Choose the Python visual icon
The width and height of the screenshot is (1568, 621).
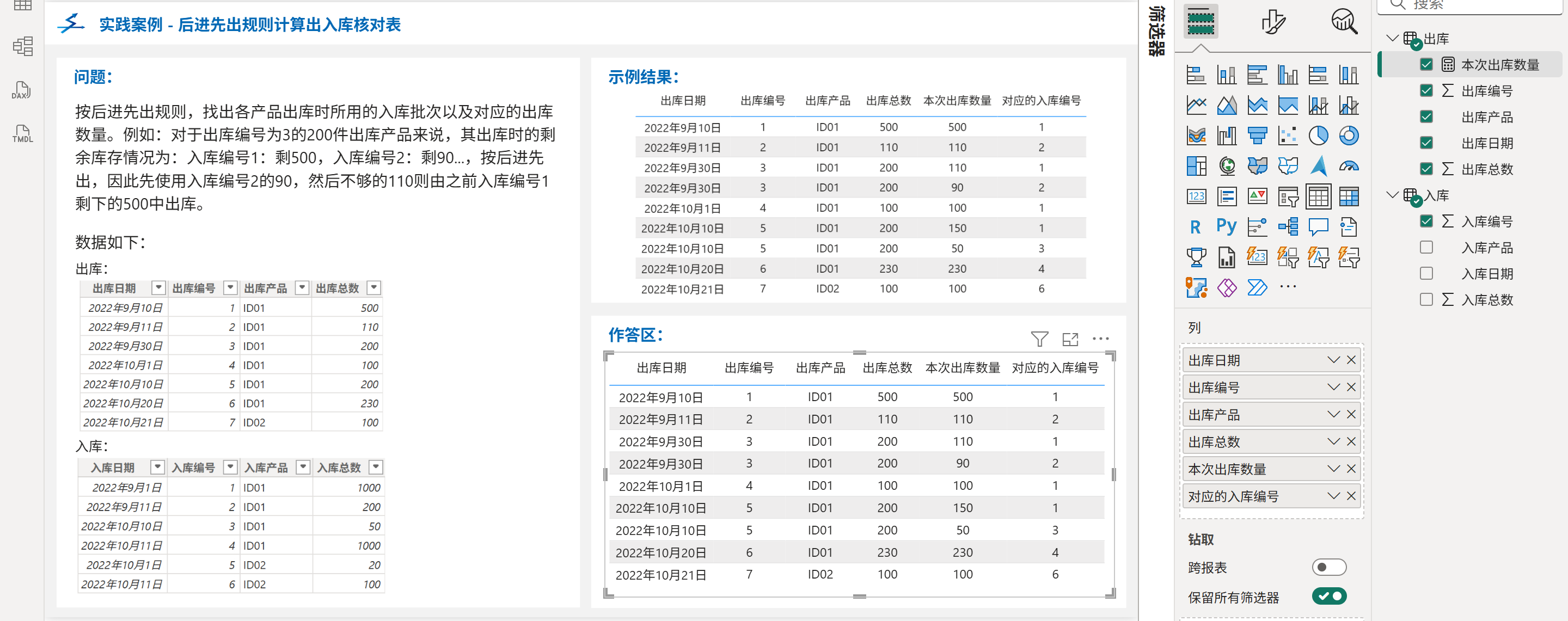point(1226,227)
